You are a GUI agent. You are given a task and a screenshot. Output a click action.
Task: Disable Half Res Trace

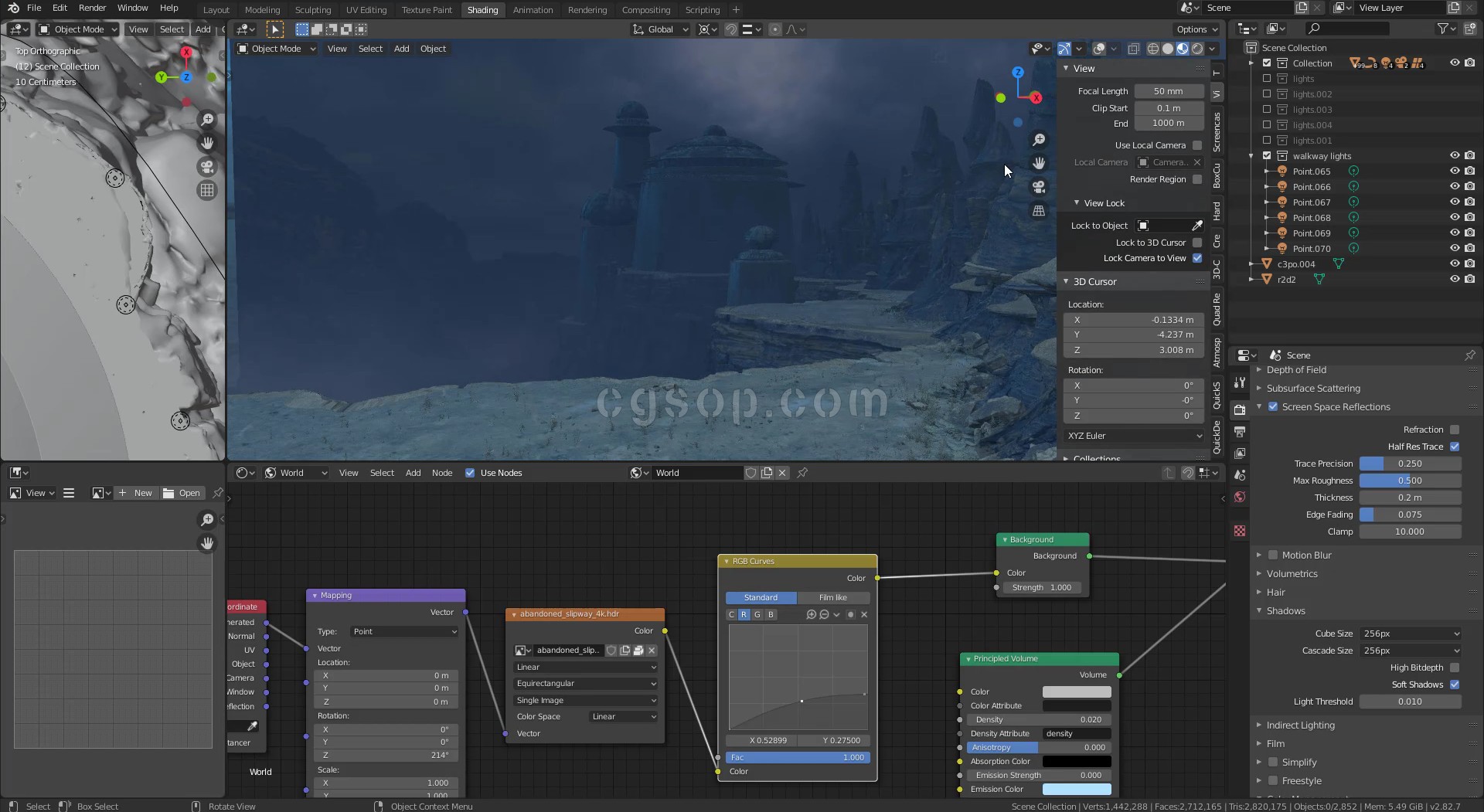[x=1455, y=447]
